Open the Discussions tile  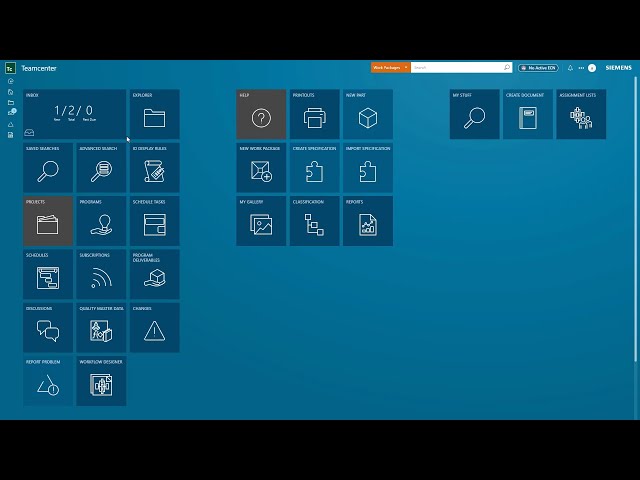(x=48, y=328)
